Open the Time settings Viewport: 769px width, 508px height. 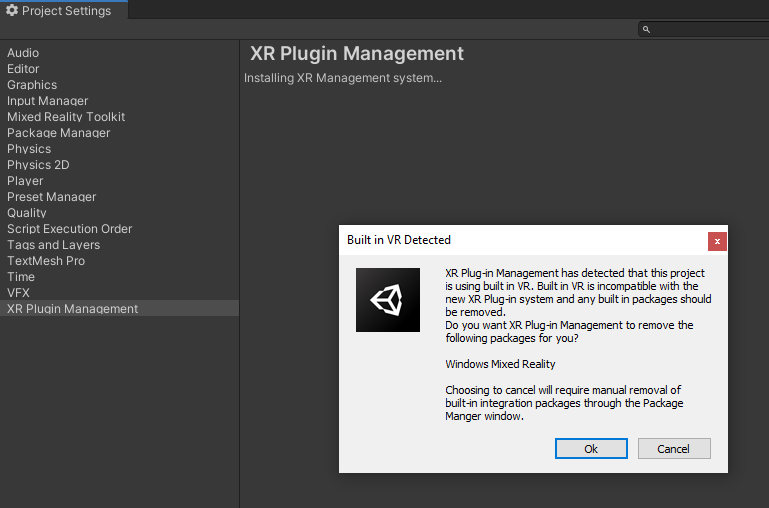[x=119, y=277]
